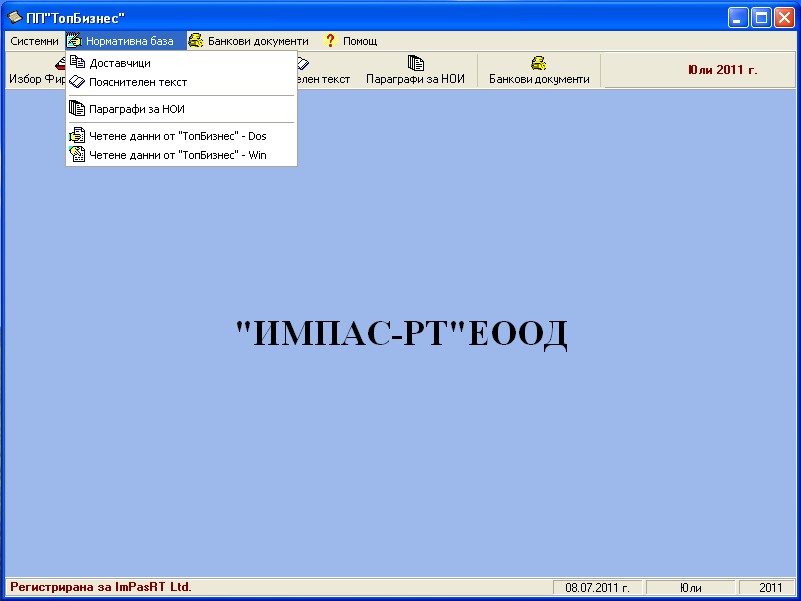Image resolution: width=801 pixels, height=601 pixels.
Task: Maximize the ПП"ТопБизнес" window
Action: pos(761,18)
